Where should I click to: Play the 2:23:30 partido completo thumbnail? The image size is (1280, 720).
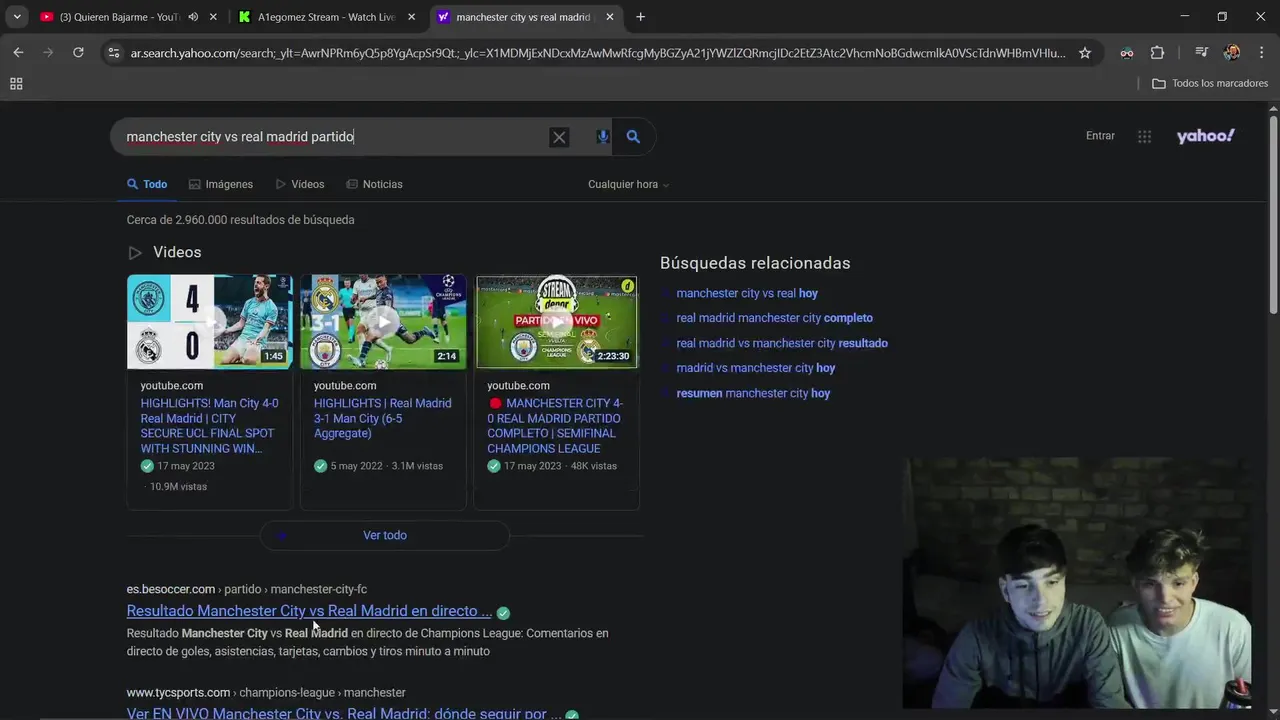point(556,322)
